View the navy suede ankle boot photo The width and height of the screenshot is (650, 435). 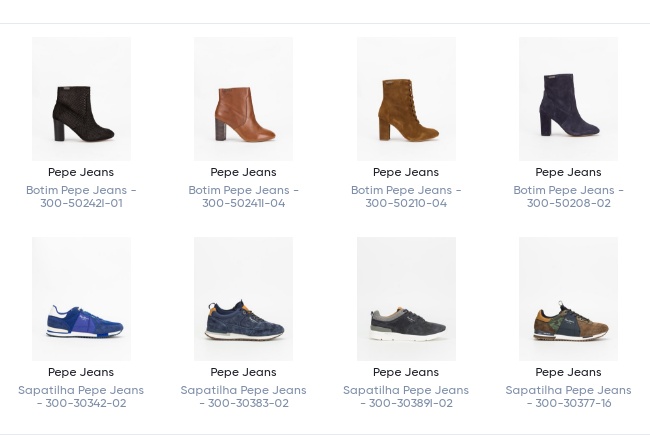pos(568,100)
